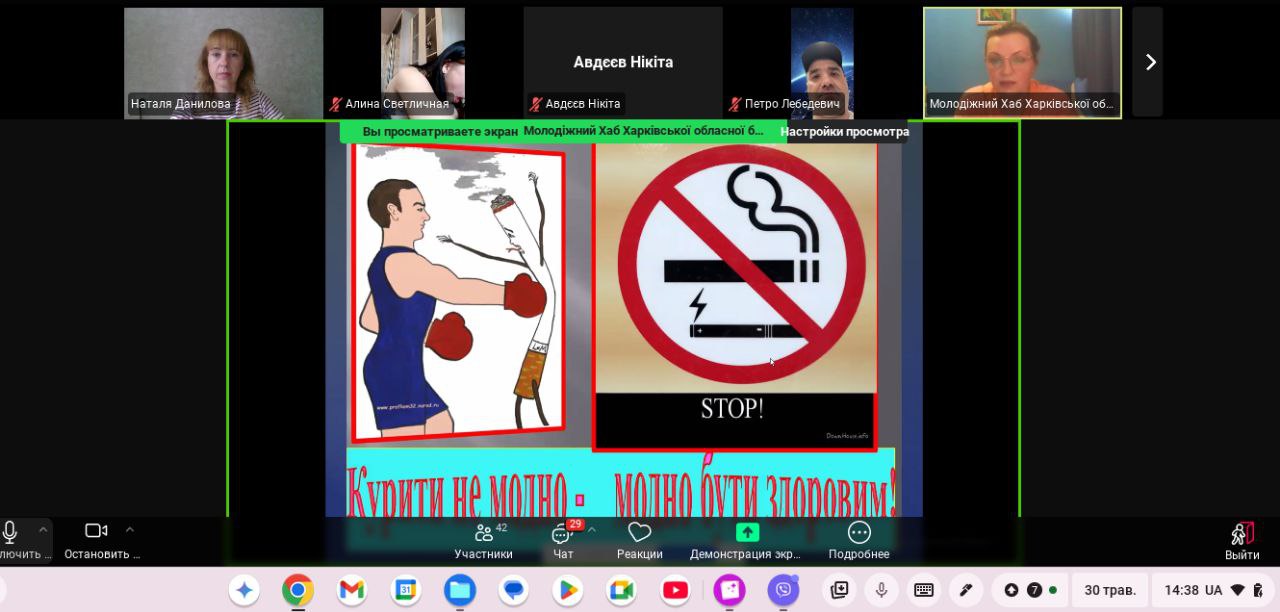Open Google Play Store from the shelf
Viewport: 1280px width, 612px height.
[x=568, y=590]
